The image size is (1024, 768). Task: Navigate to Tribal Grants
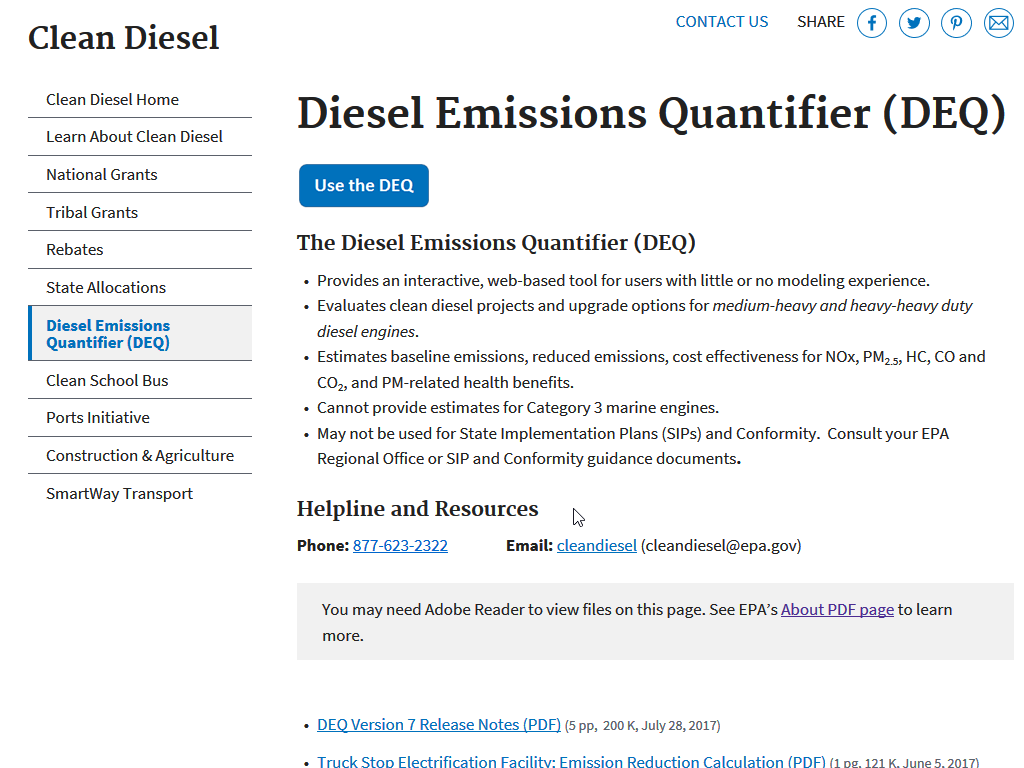tap(92, 213)
